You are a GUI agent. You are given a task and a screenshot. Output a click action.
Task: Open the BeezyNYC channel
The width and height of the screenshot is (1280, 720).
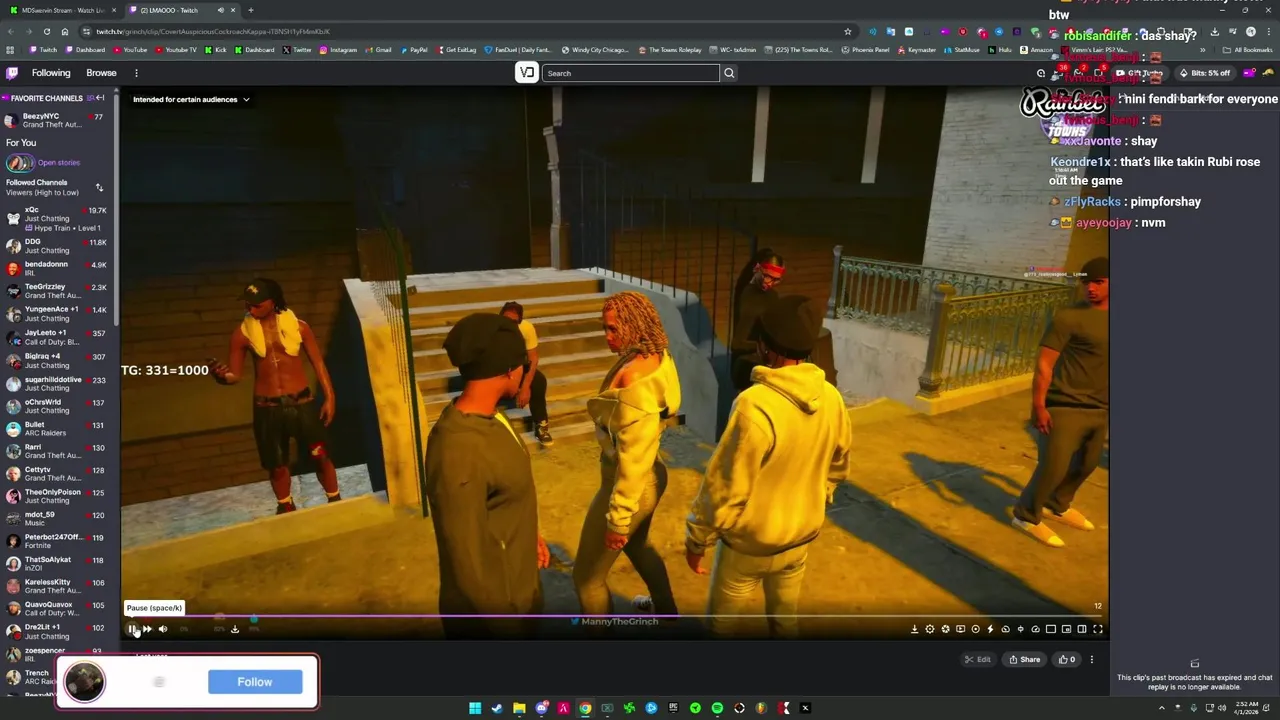pyautogui.click(x=58, y=120)
